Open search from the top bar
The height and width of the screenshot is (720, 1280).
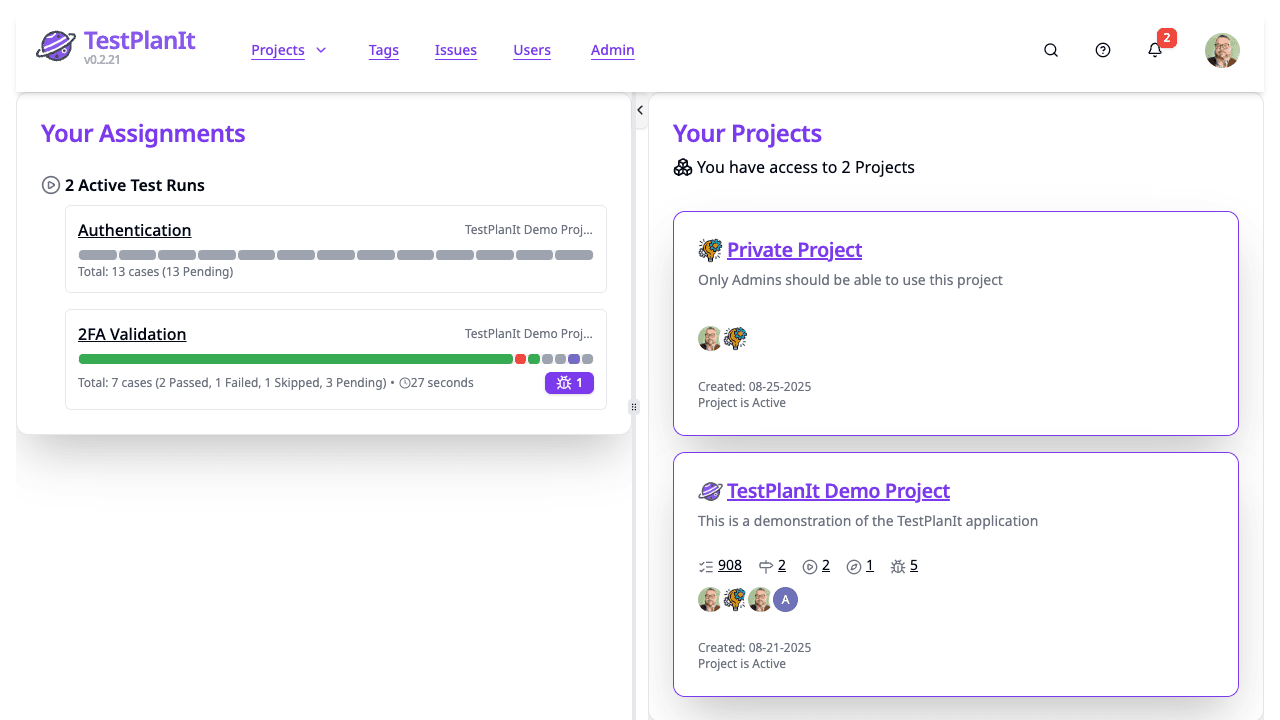pos(1051,49)
